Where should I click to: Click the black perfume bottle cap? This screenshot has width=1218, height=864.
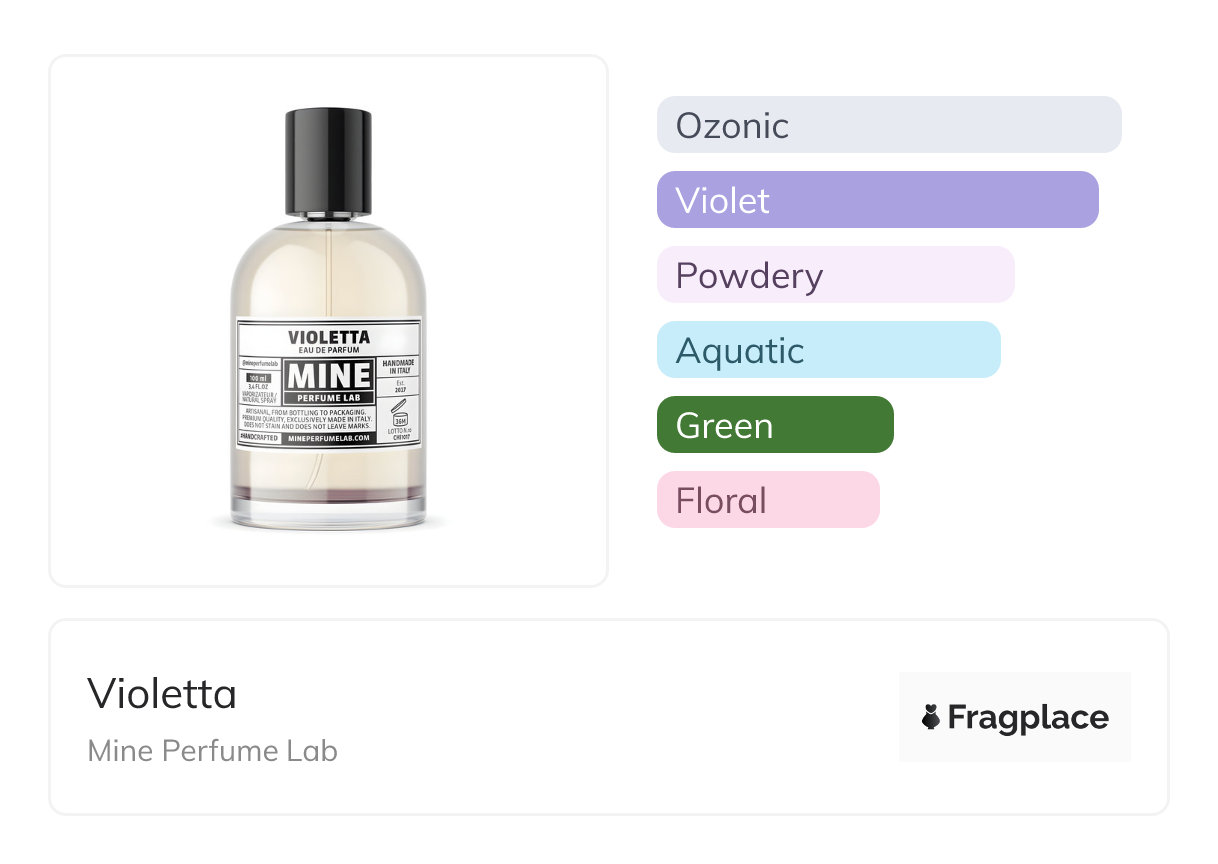[x=328, y=162]
